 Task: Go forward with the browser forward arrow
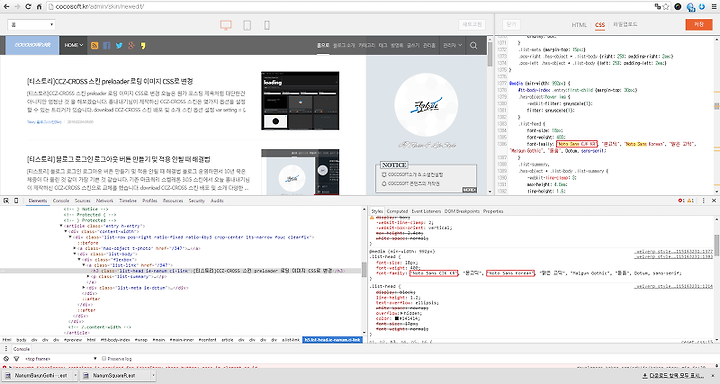click(17, 6)
